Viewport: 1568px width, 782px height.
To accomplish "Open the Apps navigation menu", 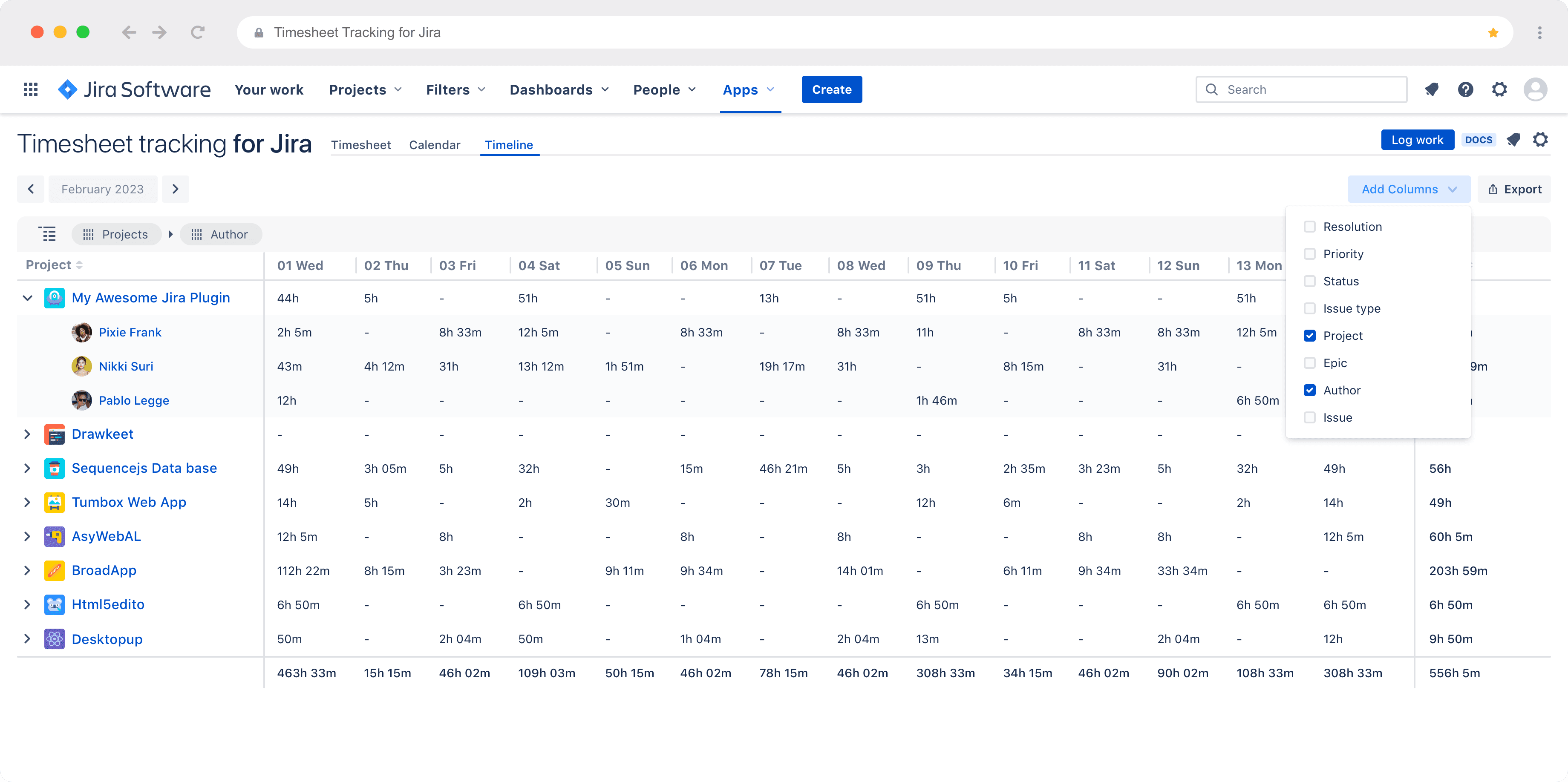I will (748, 89).
